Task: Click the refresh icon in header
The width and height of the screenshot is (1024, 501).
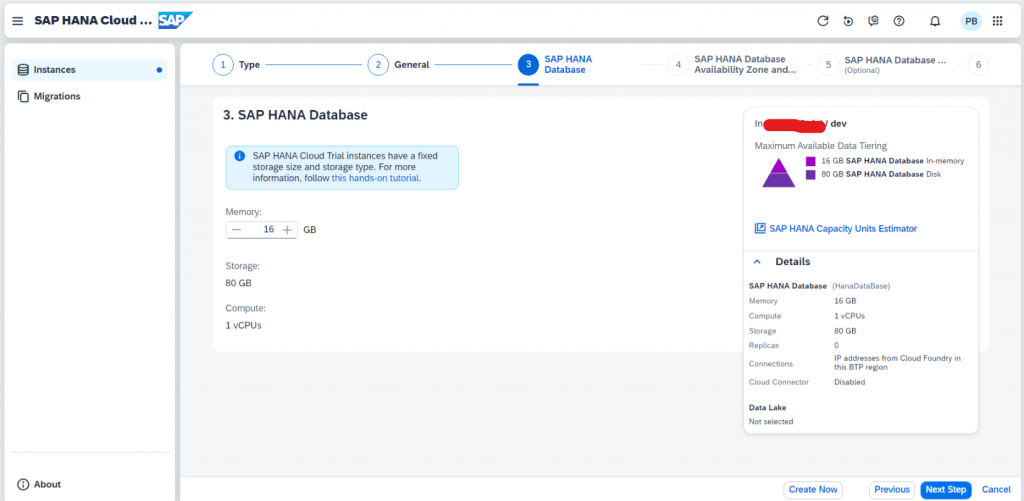Action: [823, 21]
